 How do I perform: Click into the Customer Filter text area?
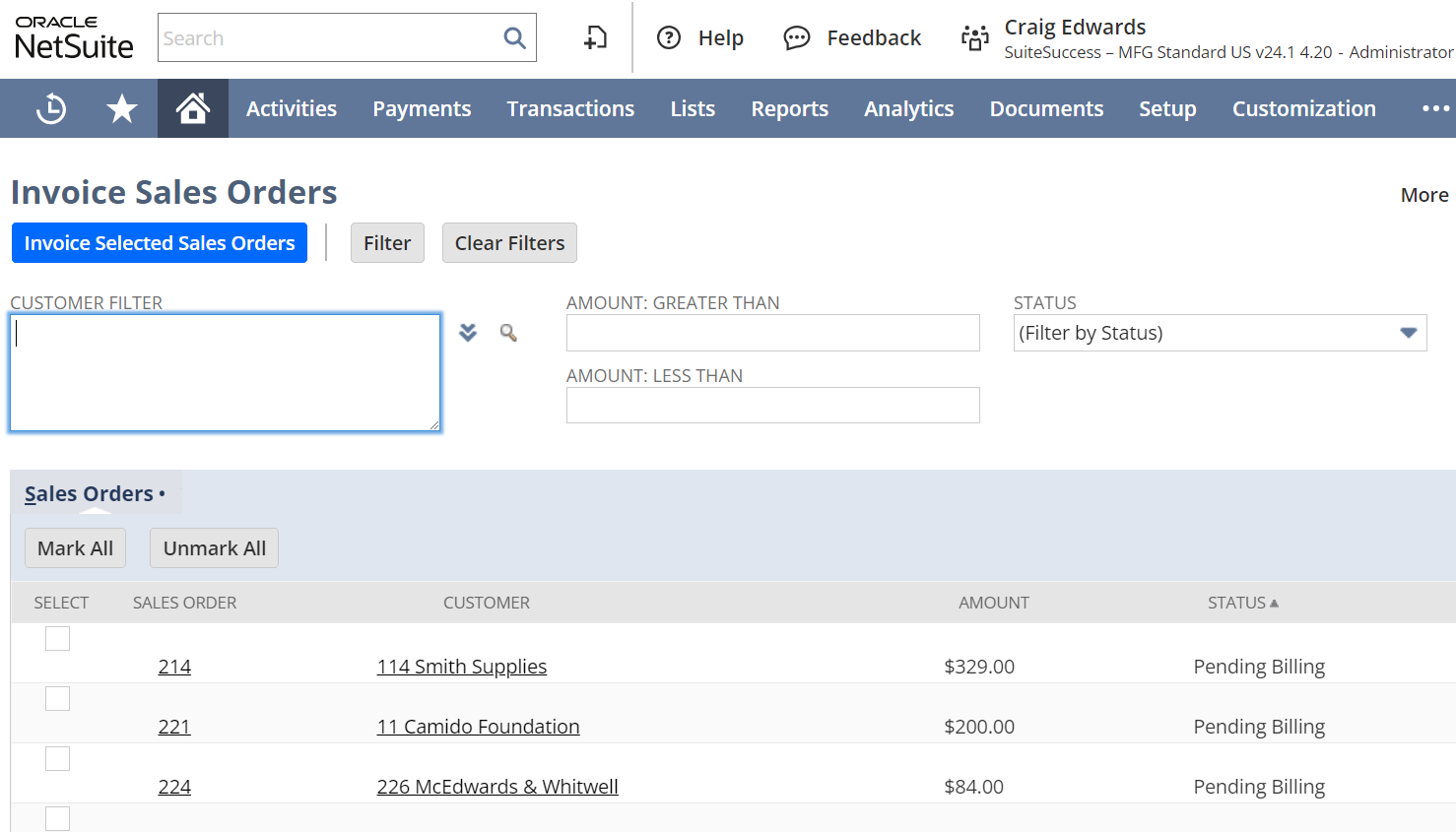[x=225, y=373]
